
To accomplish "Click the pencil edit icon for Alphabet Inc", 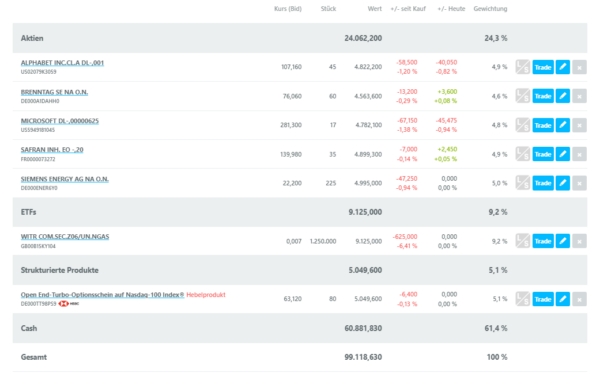I will tap(562, 67).
